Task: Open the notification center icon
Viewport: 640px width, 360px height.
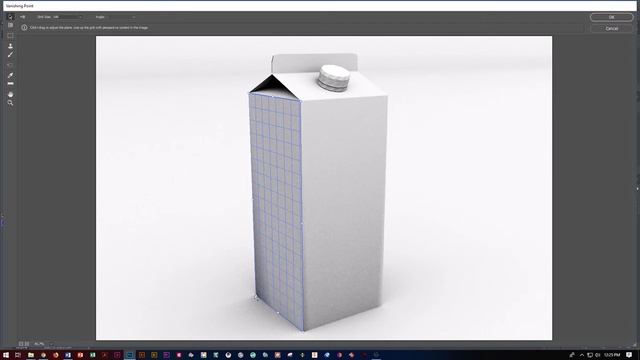Action: coord(629,355)
